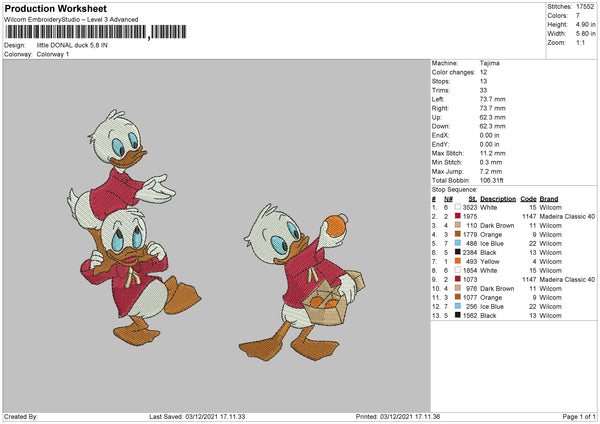Click the black swatch beside stitch count 2384

[457, 252]
